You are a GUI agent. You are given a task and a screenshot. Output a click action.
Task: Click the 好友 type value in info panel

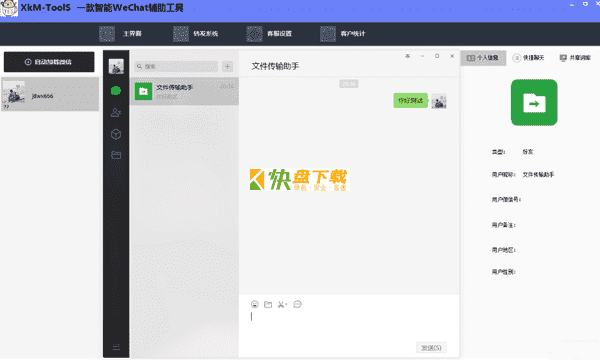tap(528, 152)
